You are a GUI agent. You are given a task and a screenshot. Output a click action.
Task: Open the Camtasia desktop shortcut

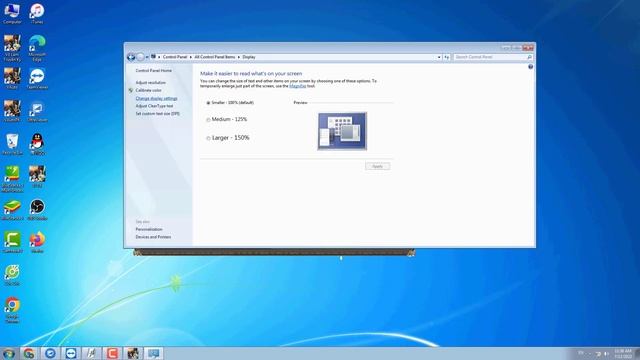(x=12, y=242)
